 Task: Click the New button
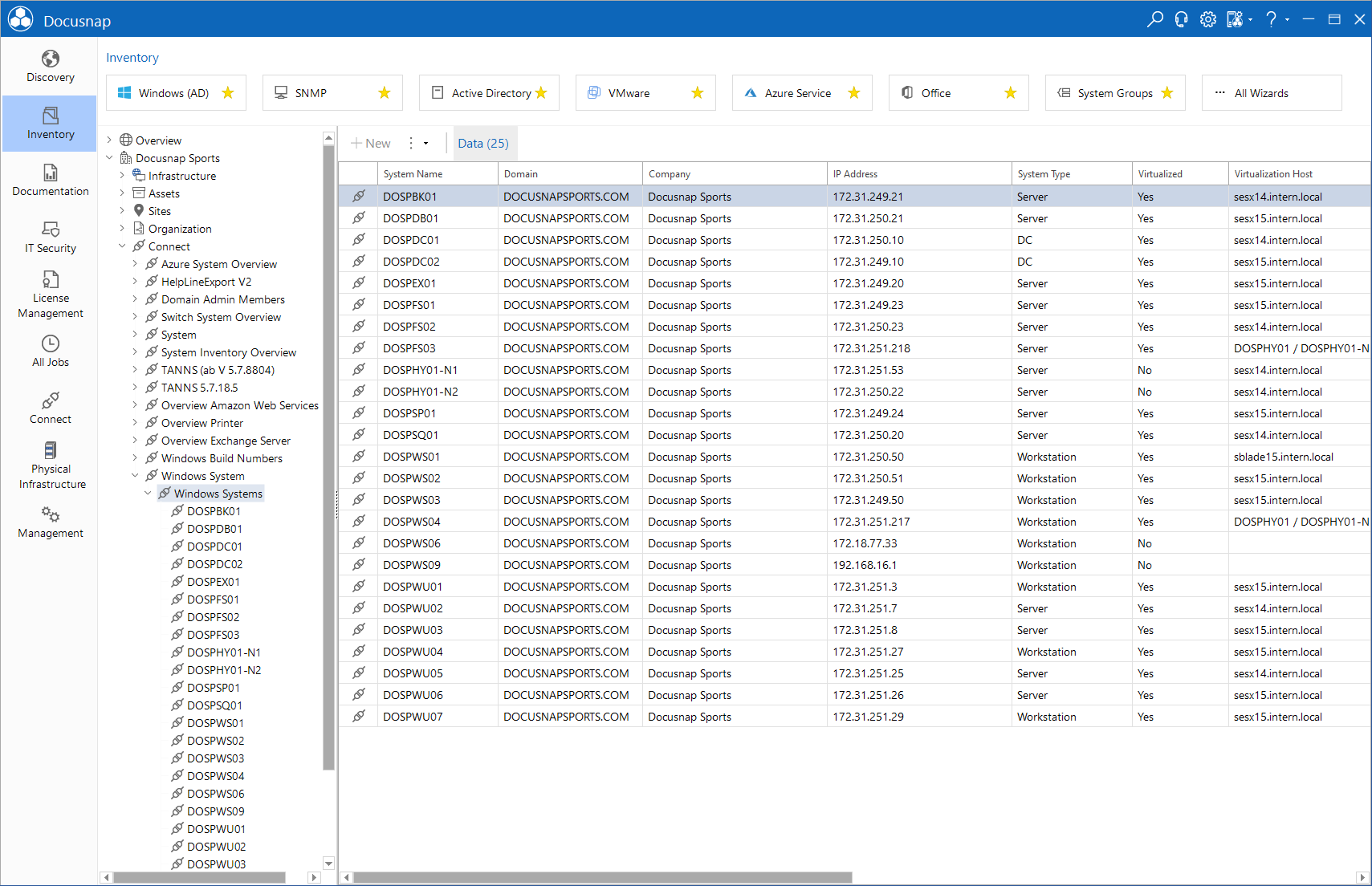pyautogui.click(x=371, y=144)
